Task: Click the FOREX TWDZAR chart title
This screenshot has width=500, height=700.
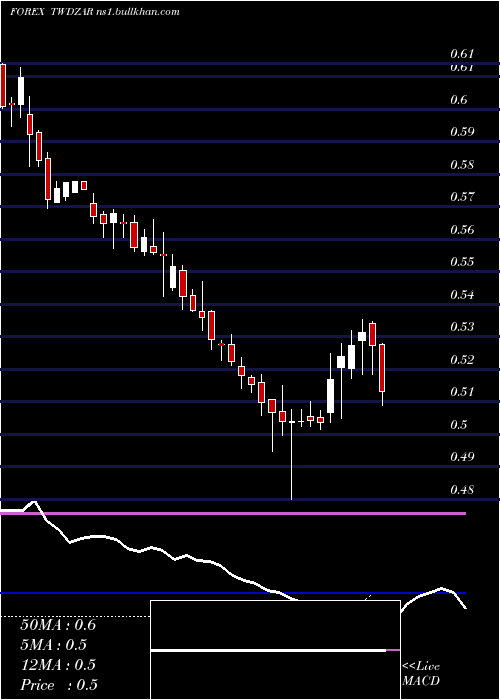Action: coord(52,12)
